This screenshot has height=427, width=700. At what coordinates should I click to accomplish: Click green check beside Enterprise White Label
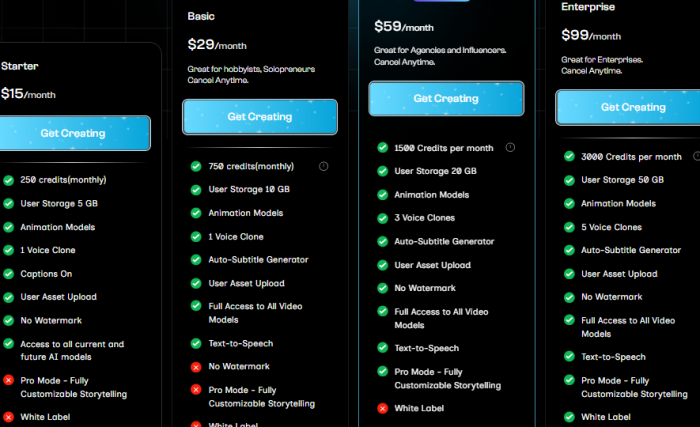(x=569, y=417)
